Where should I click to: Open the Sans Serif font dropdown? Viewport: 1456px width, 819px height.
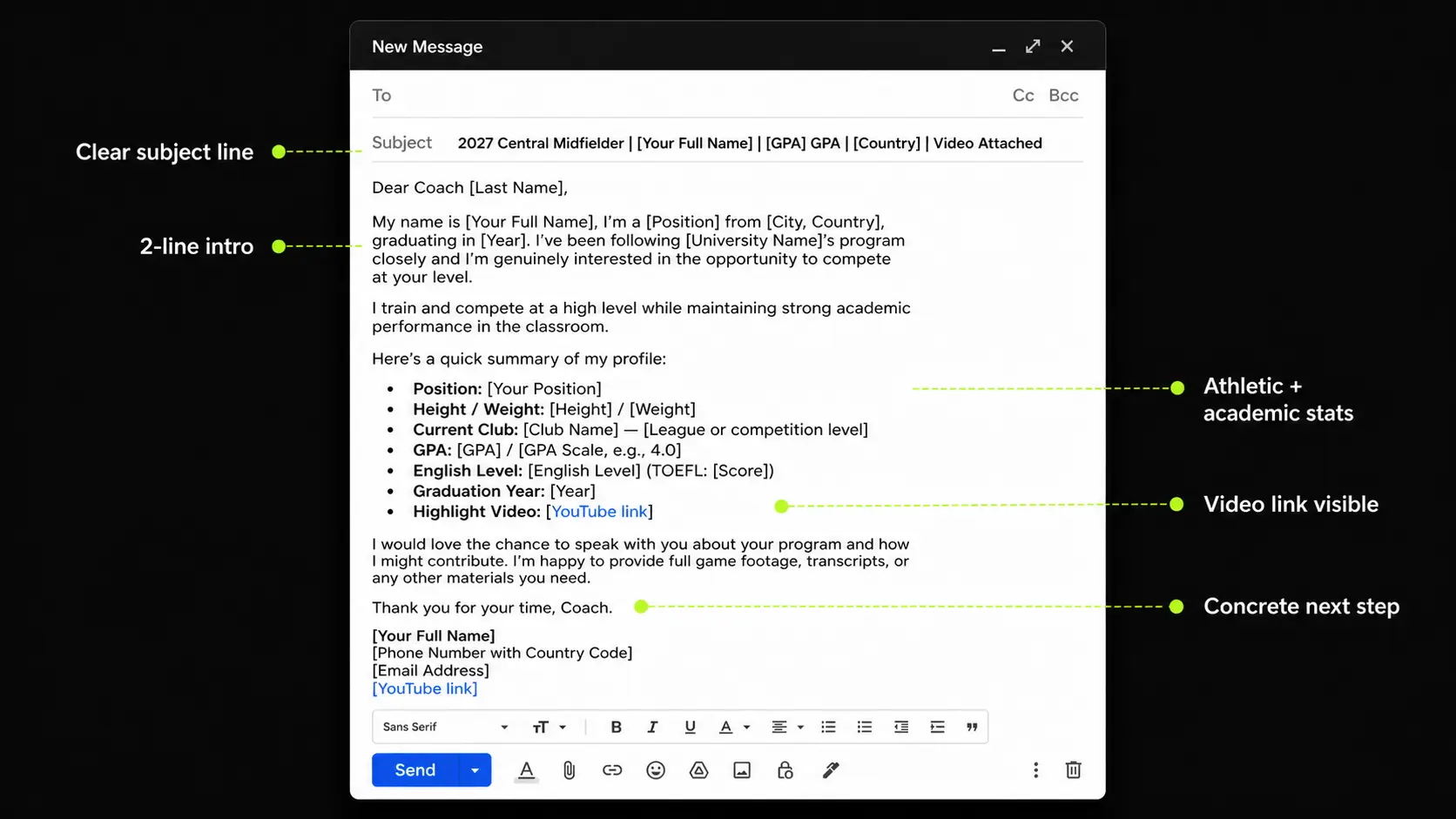(x=445, y=727)
